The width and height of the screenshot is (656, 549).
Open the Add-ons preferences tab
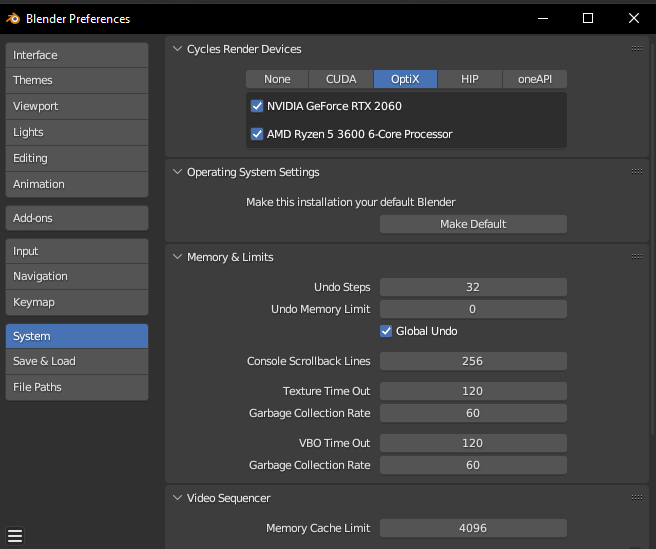[77, 218]
